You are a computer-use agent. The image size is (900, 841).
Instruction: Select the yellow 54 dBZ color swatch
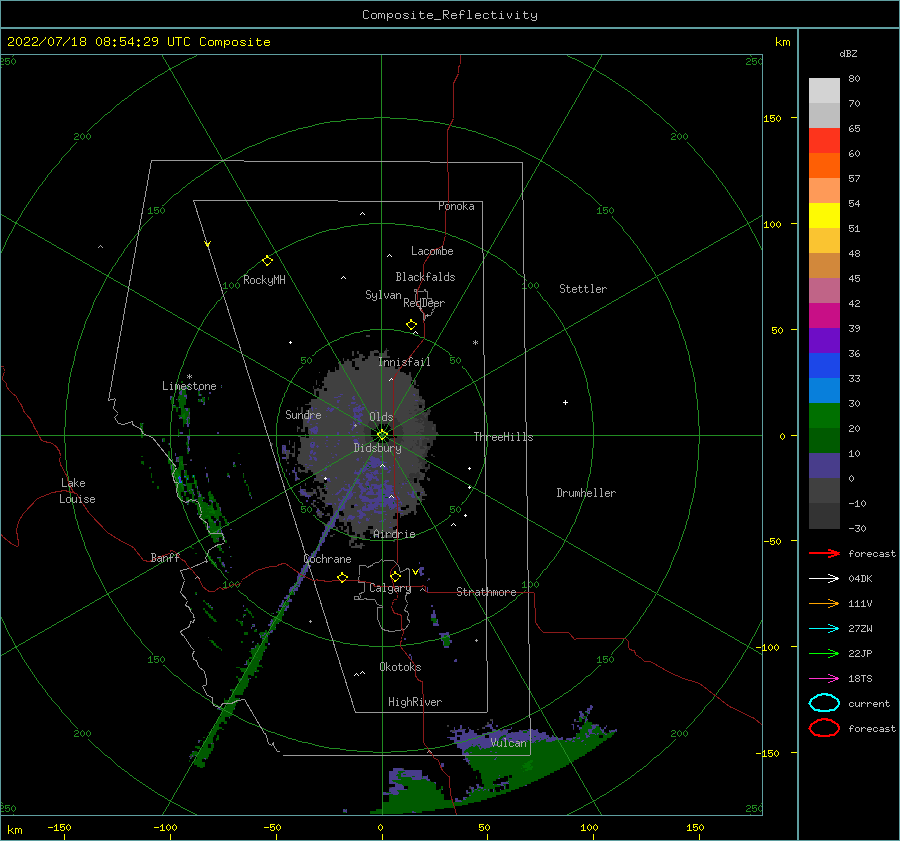824,215
